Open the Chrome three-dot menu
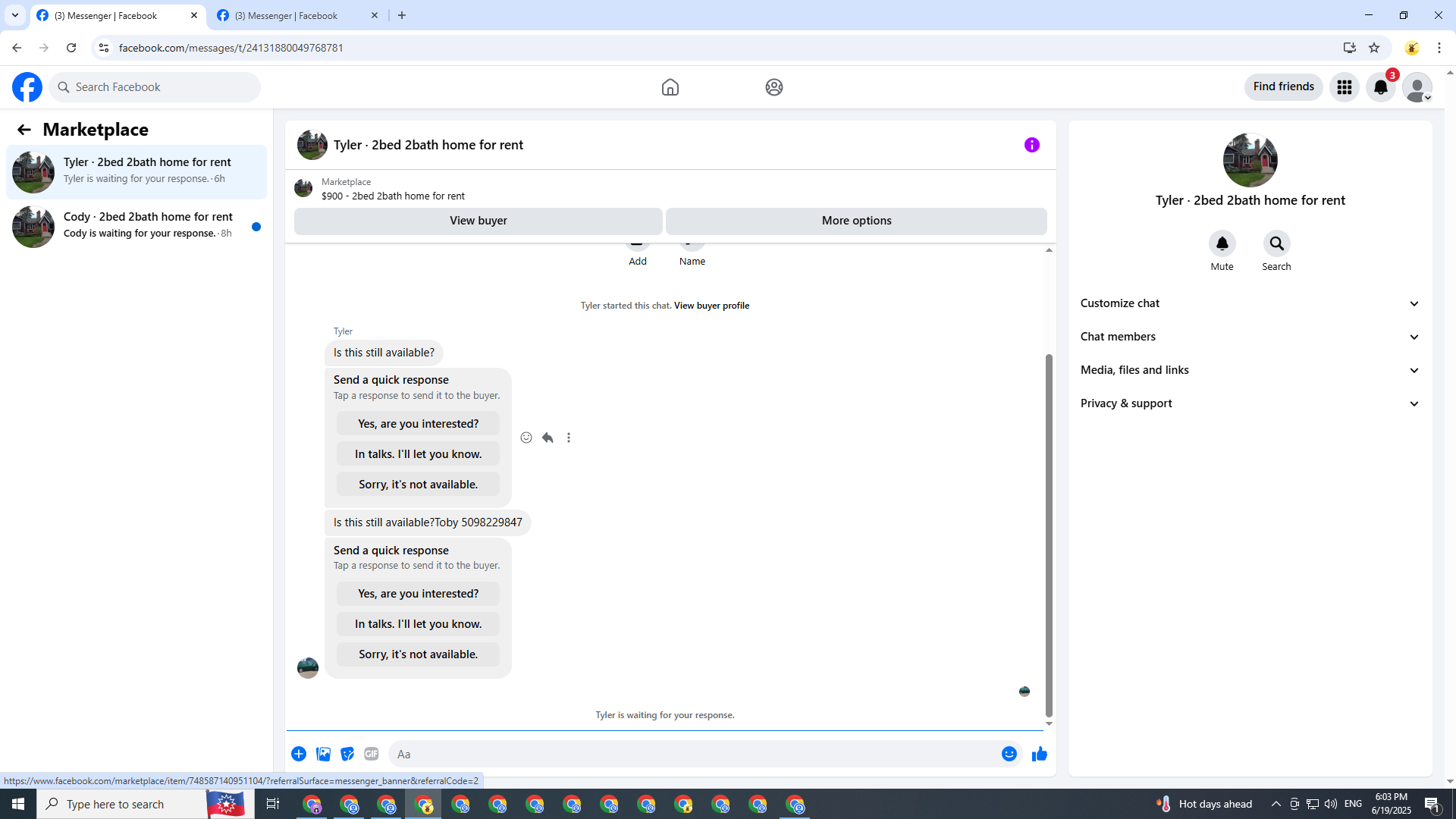The image size is (1456, 819). 1439,48
